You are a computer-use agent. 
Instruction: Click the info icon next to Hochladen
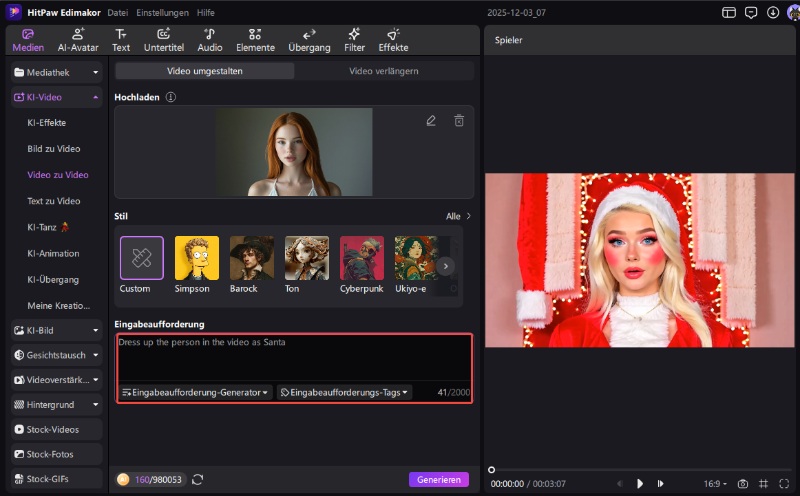[171, 97]
